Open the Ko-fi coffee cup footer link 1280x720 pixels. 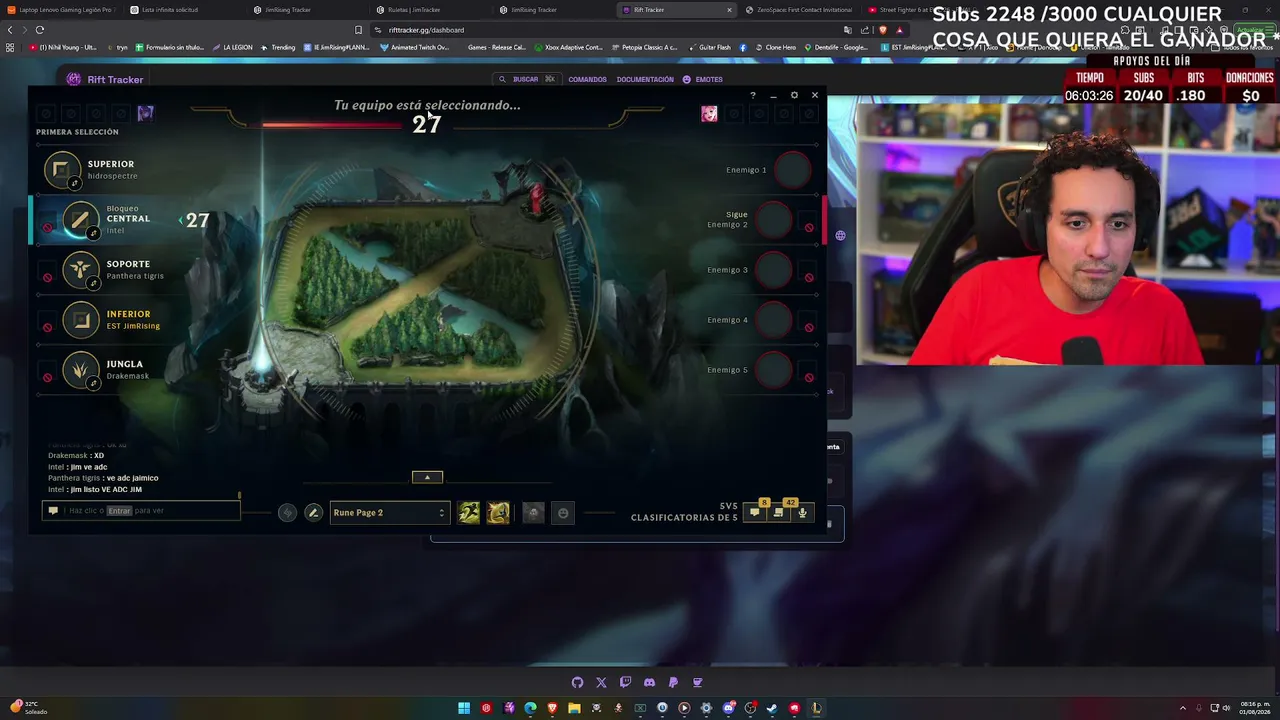point(697,683)
